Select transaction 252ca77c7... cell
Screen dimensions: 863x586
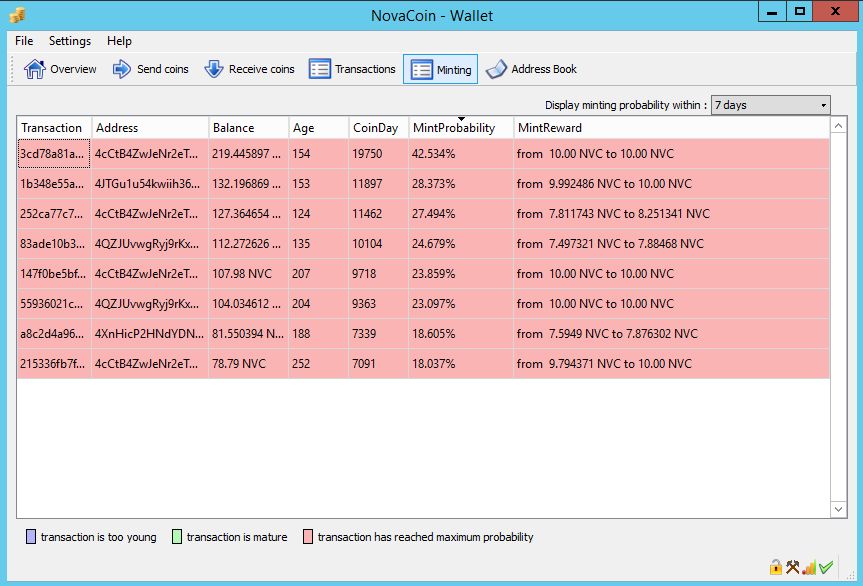click(x=54, y=213)
